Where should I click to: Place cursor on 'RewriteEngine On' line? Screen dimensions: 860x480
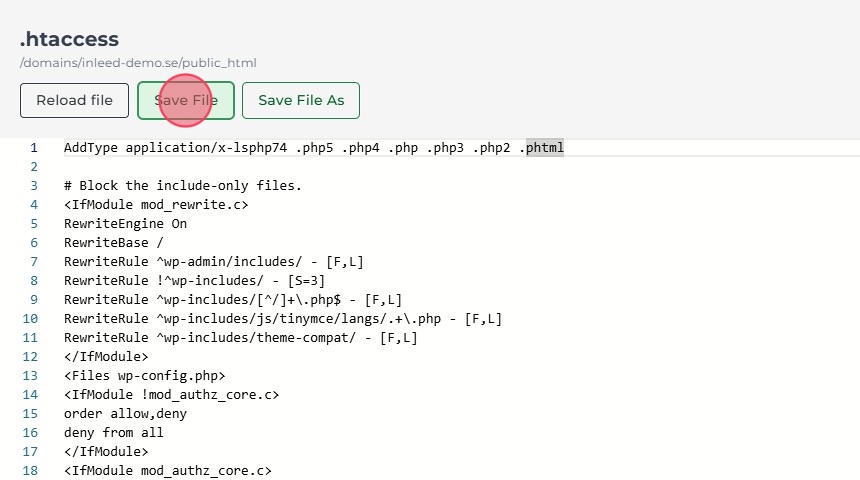125,224
